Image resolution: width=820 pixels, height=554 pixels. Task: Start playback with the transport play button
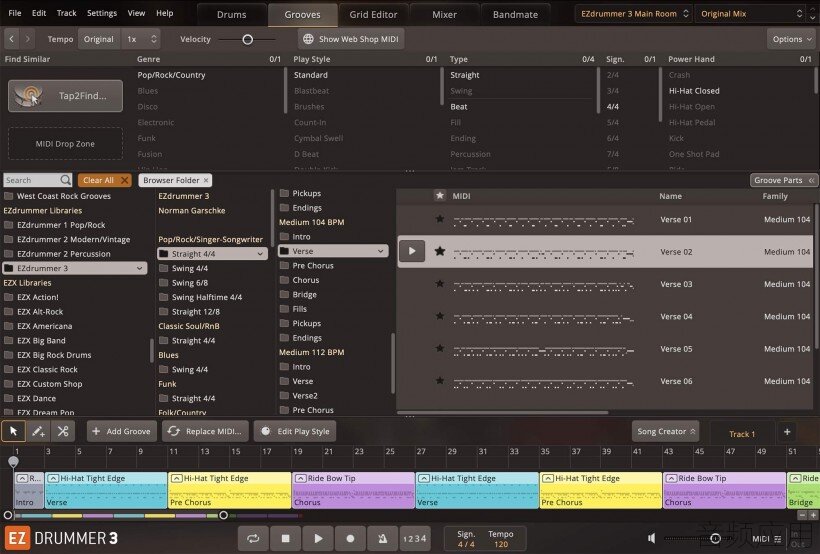click(x=318, y=538)
